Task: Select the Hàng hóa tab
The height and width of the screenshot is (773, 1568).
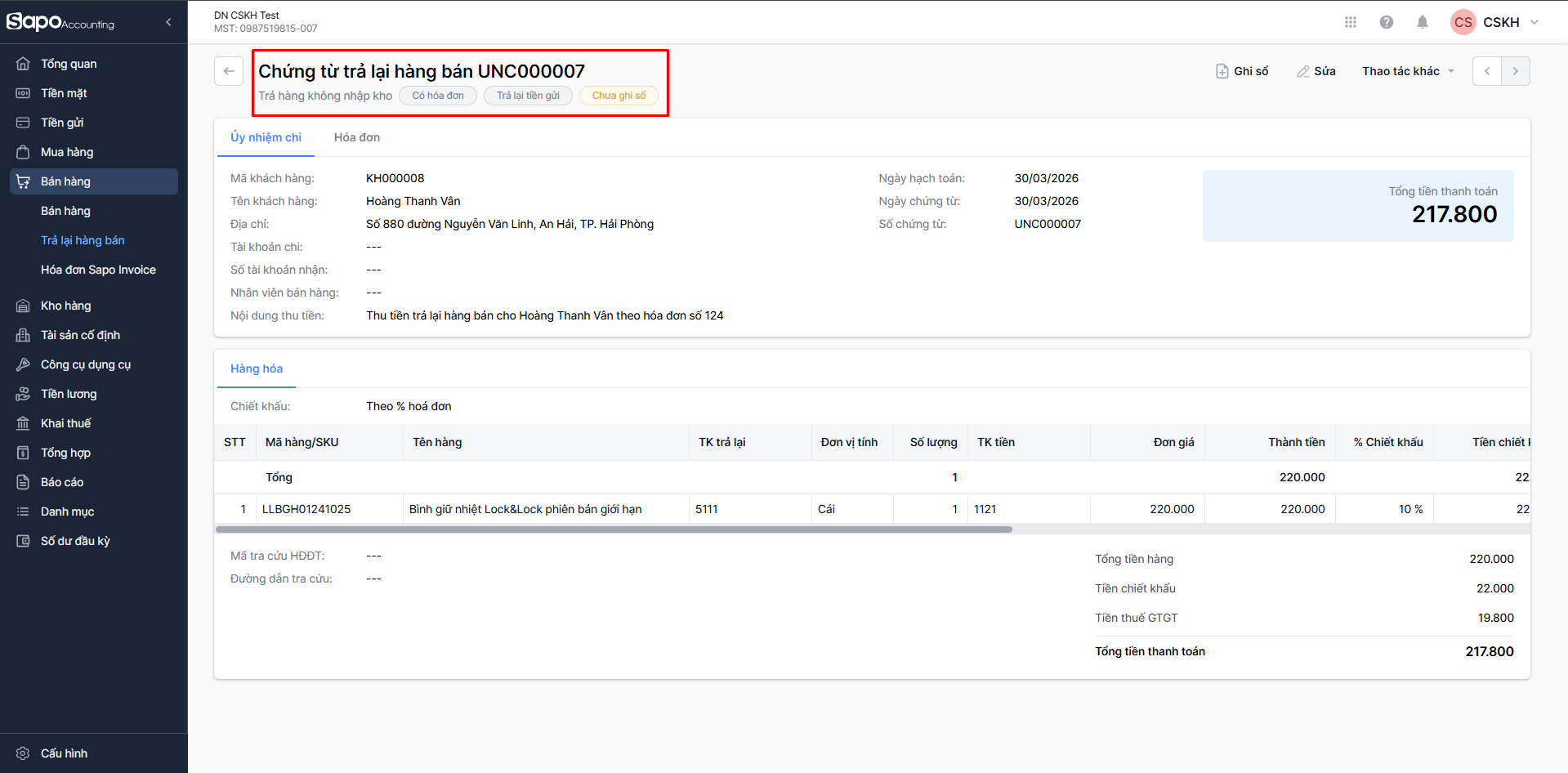Action: [257, 369]
